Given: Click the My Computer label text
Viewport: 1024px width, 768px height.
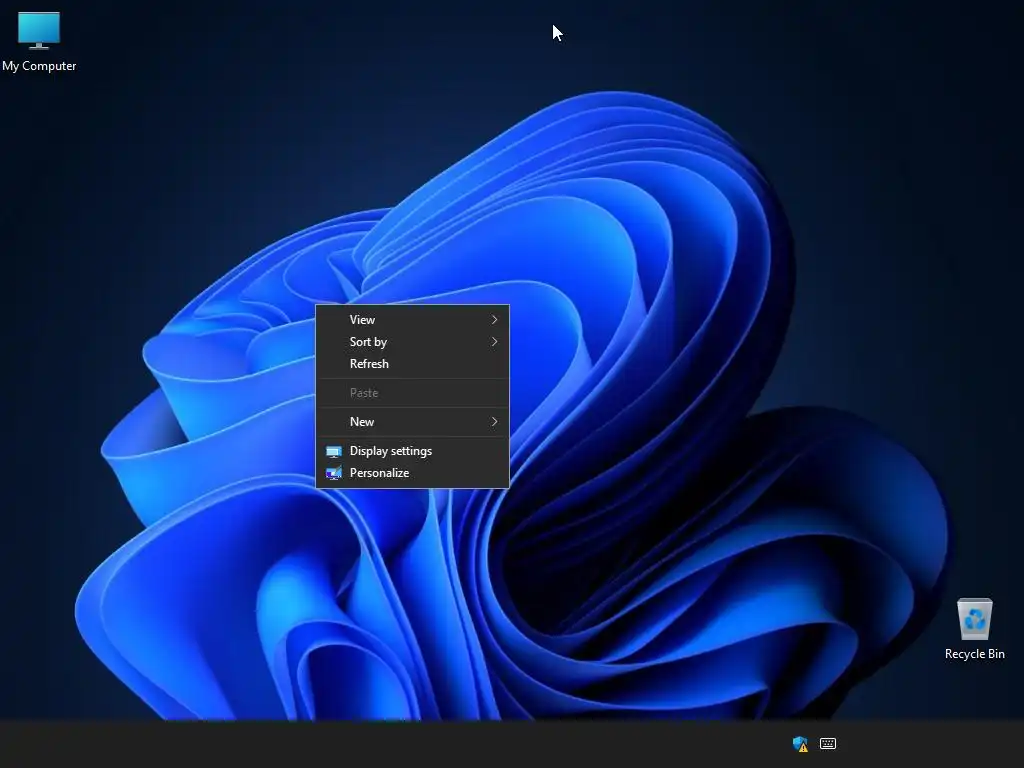Looking at the screenshot, I should click(x=39, y=66).
